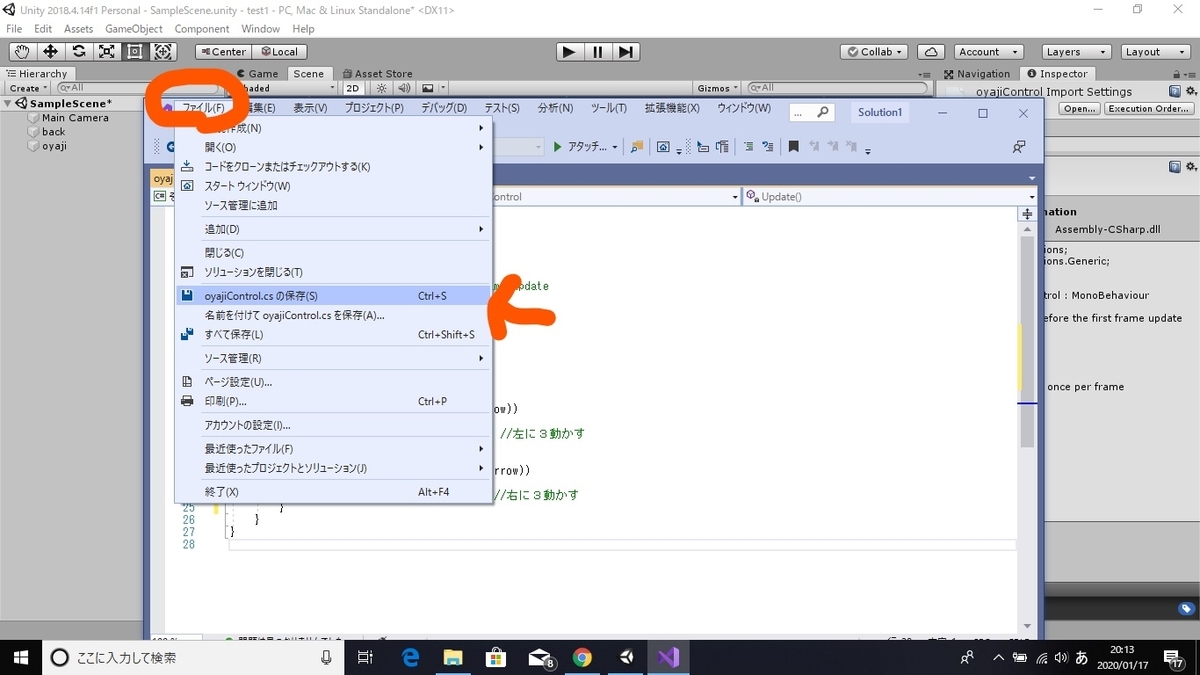Select Unity's combined Transform tool

click(x=163, y=51)
